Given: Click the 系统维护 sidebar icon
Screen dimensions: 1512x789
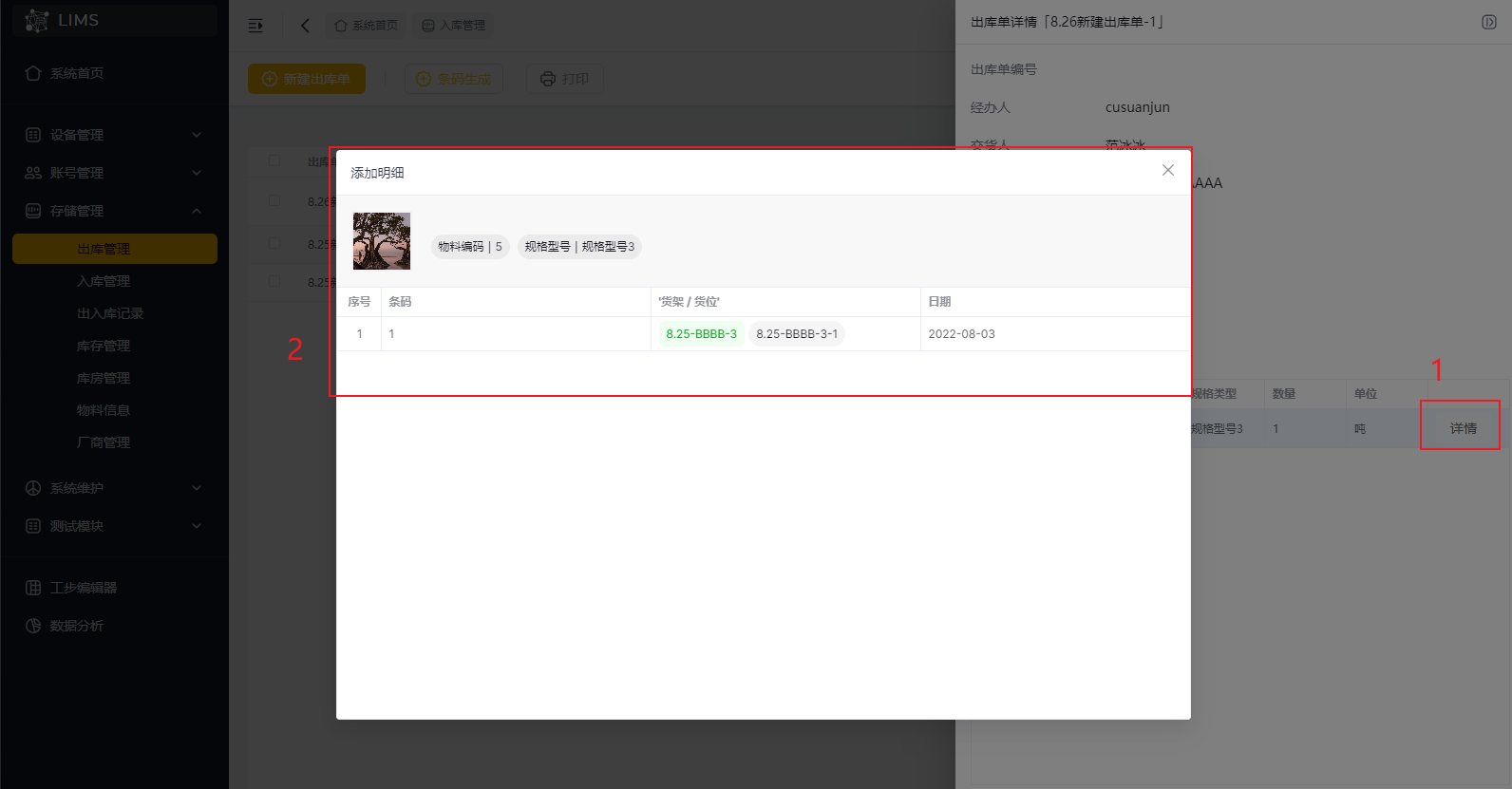Looking at the screenshot, I should tap(33, 488).
